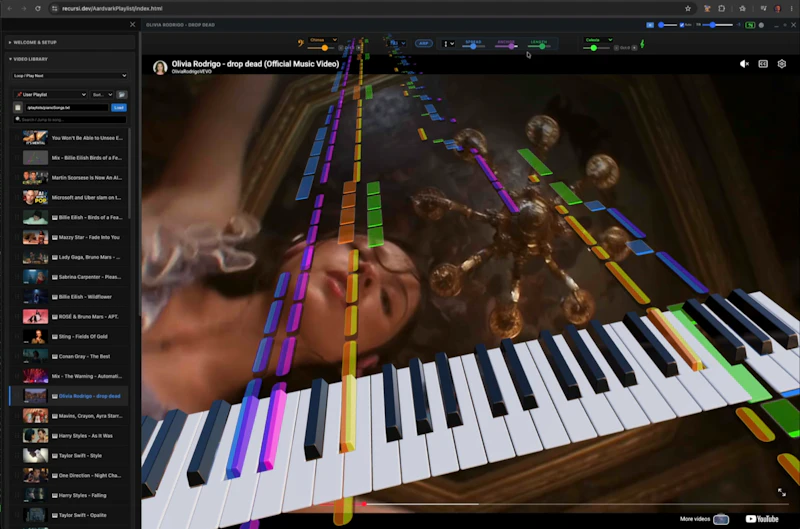The image size is (800, 529).
Task: Open the video title link
Action: (x=255, y=64)
